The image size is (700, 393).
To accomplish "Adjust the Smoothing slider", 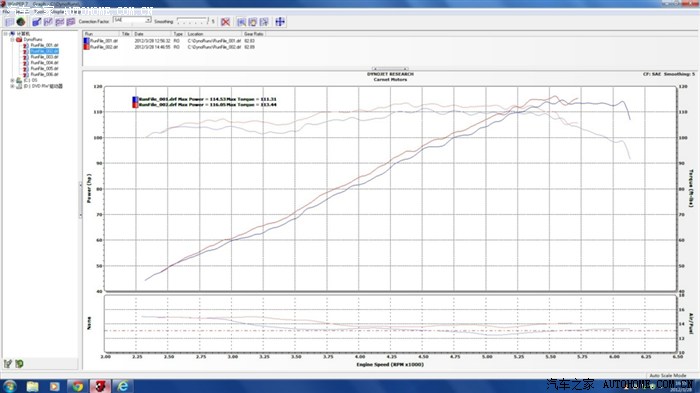I will click(192, 21).
